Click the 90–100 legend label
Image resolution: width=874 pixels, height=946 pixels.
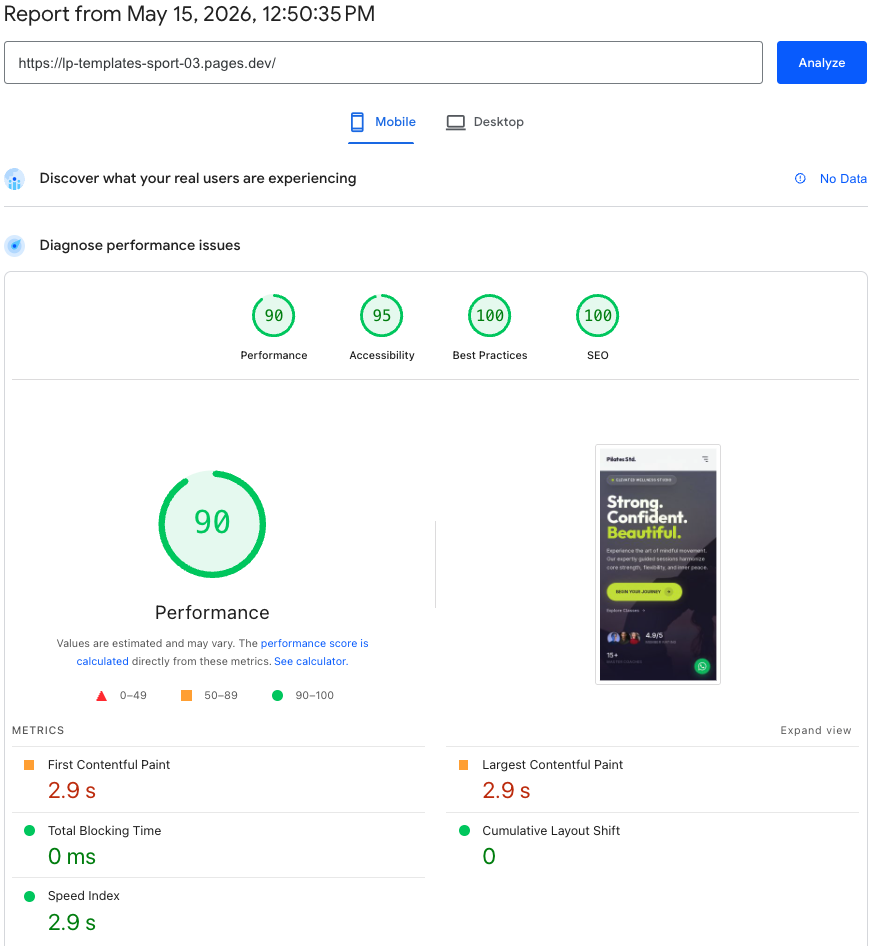314,695
